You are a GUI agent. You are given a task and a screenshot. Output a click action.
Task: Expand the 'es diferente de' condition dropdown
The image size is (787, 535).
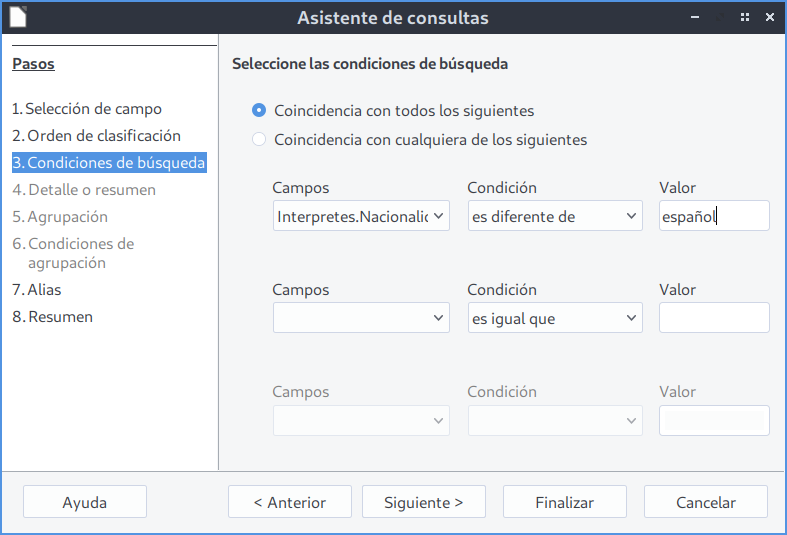555,216
